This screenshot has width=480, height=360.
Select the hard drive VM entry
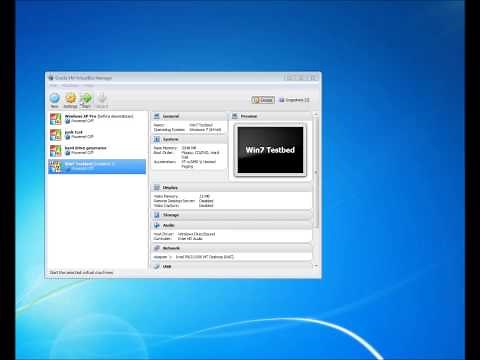97,150
